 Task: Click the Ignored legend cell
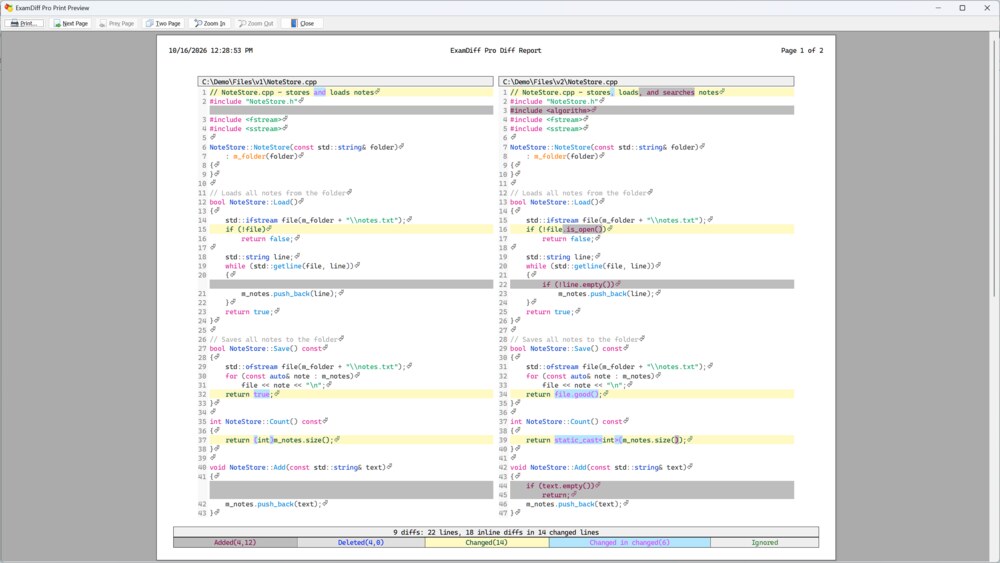click(x=765, y=543)
